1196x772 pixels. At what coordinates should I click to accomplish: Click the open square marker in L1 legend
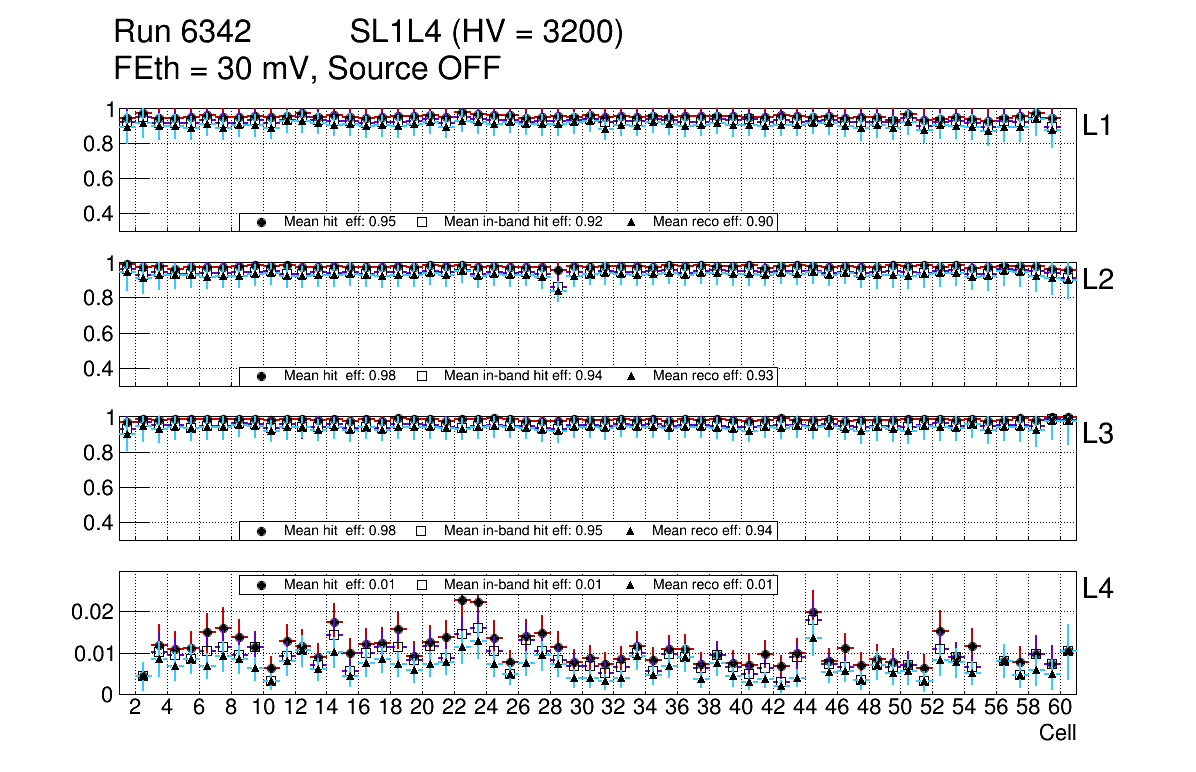[422, 222]
